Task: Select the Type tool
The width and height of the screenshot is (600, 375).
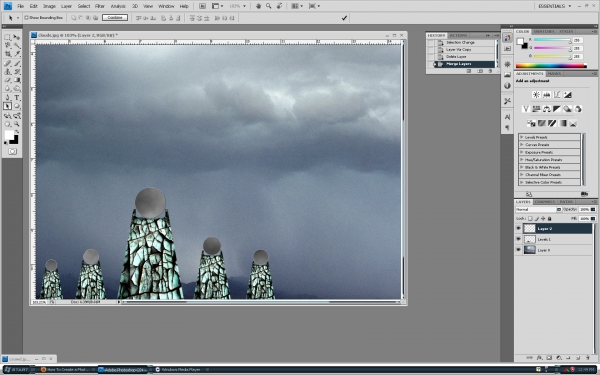Action: pyautogui.click(x=17, y=98)
